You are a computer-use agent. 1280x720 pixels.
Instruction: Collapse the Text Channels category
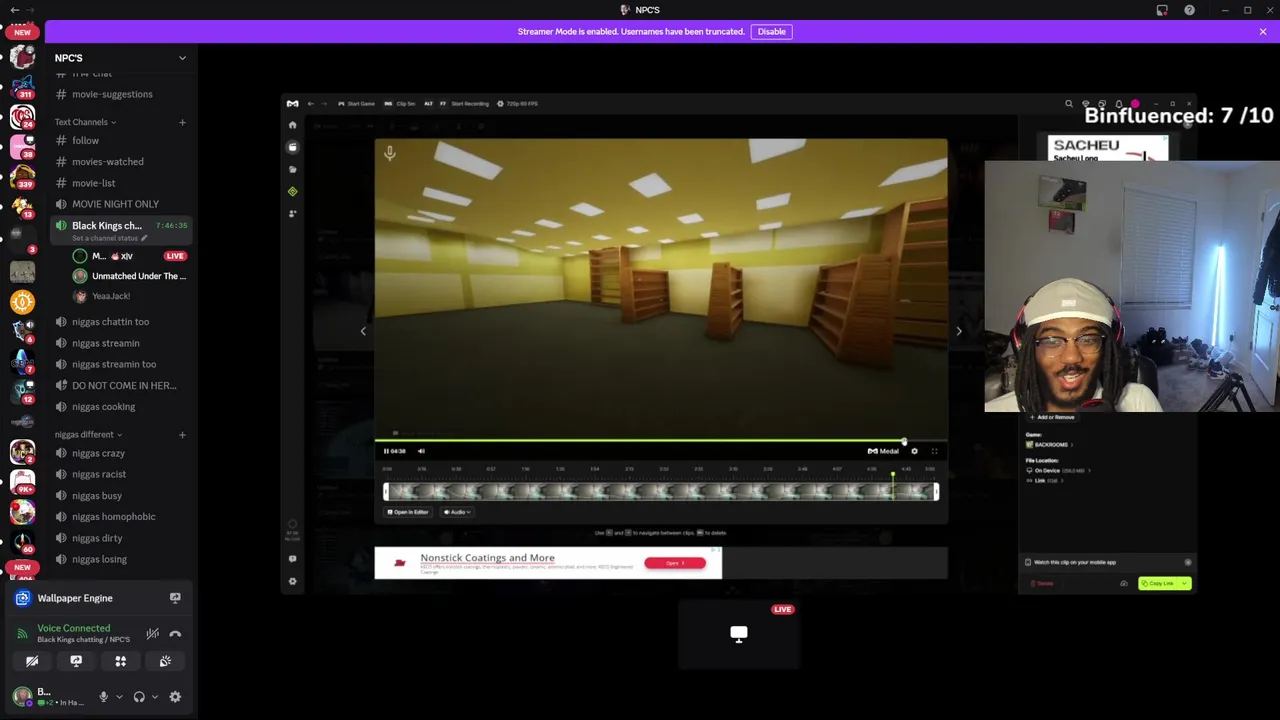(x=85, y=122)
